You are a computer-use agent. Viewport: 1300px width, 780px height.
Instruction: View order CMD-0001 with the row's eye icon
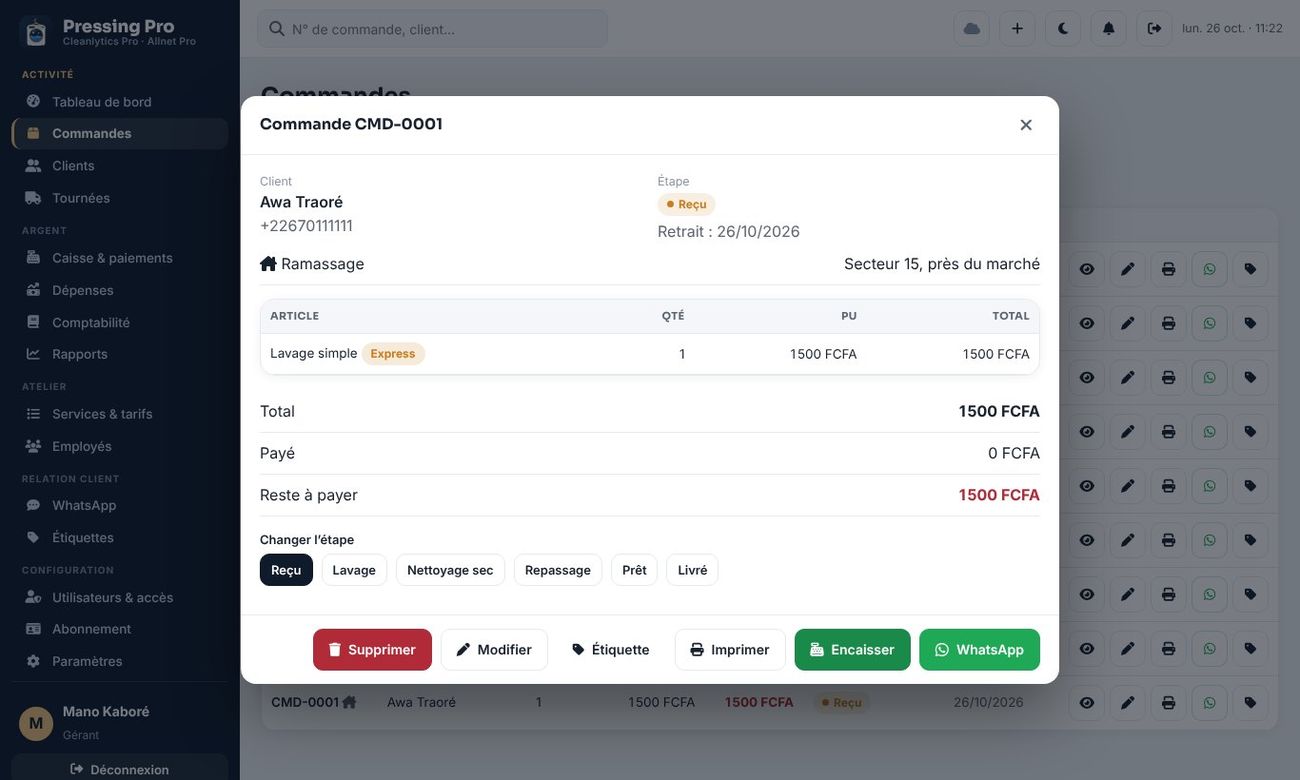point(1087,702)
